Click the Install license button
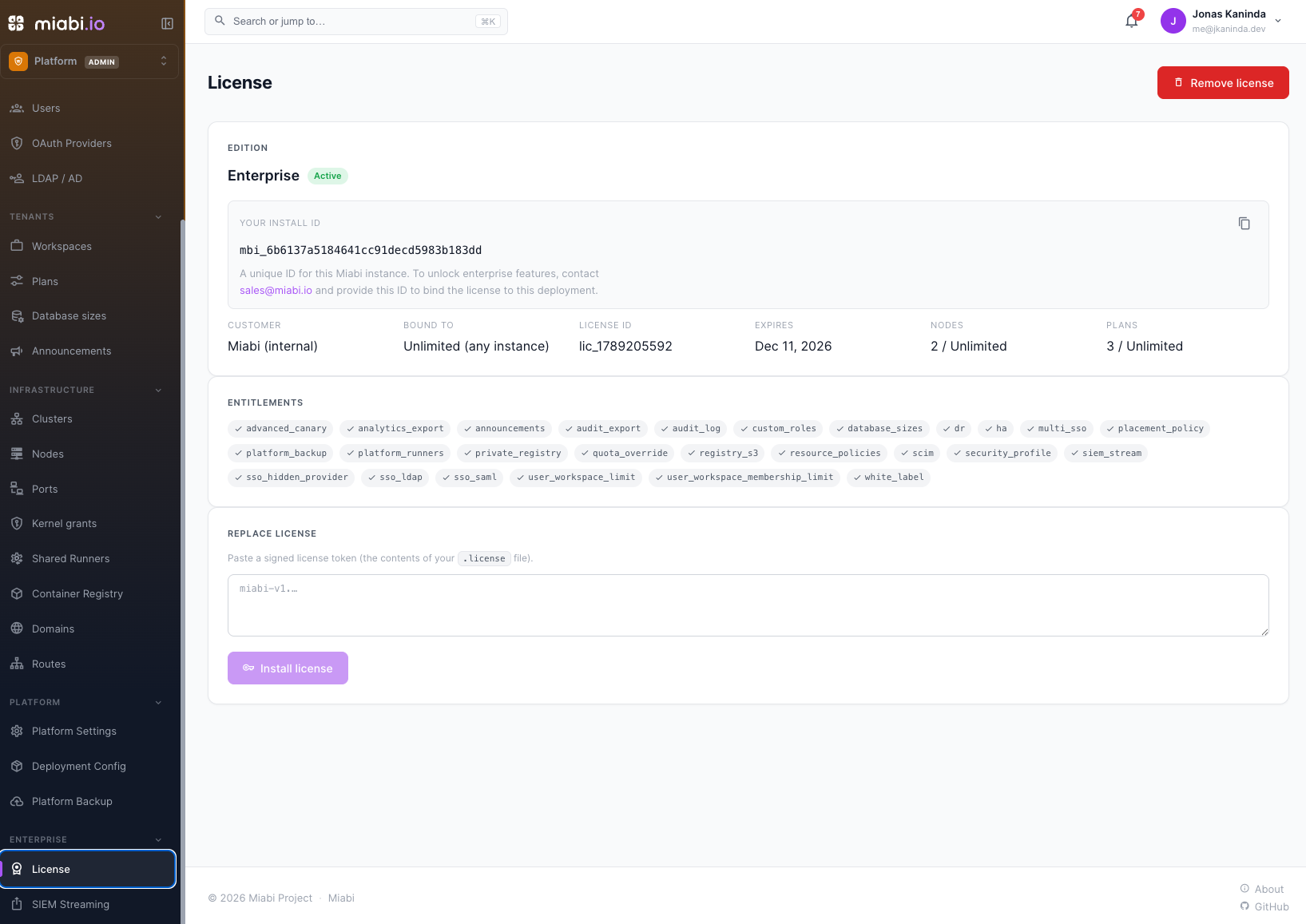Image resolution: width=1306 pixels, height=924 pixels. click(x=288, y=668)
